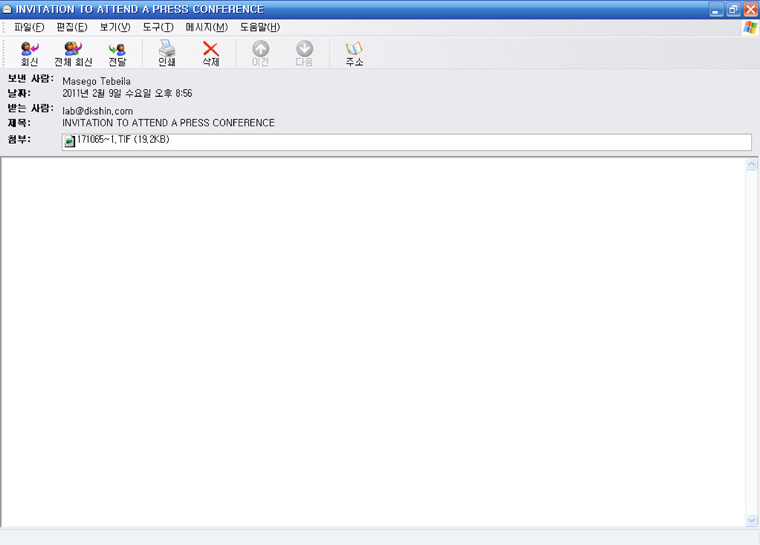Image resolution: width=760 pixels, height=545 pixels.
Task: Open the 편집(E) menu
Action: (x=72, y=27)
